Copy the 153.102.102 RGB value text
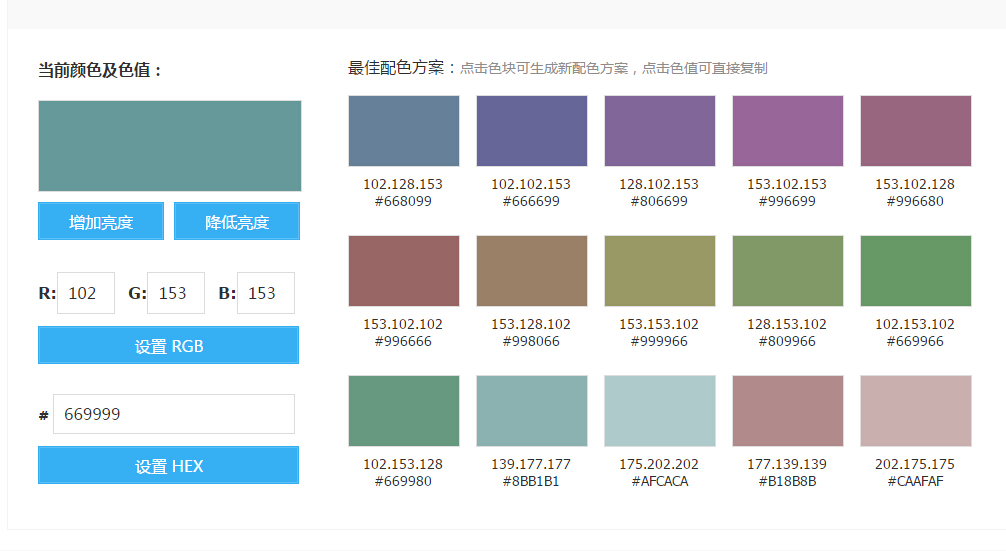The width and height of the screenshot is (1006, 551). tap(403, 324)
